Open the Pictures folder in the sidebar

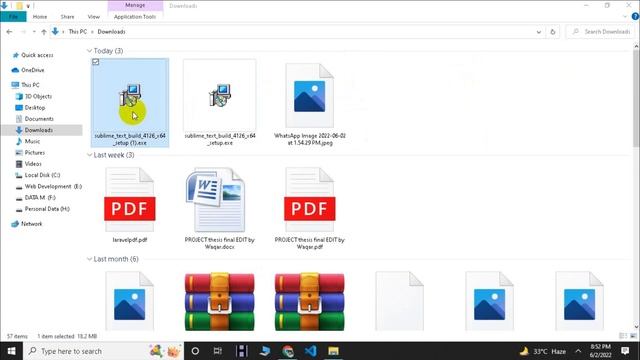pos(35,153)
